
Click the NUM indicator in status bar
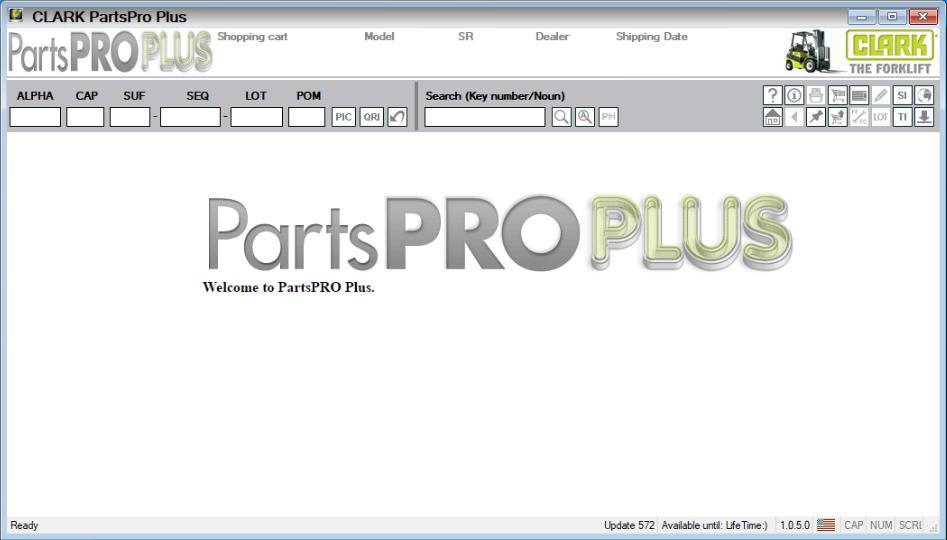coord(881,525)
